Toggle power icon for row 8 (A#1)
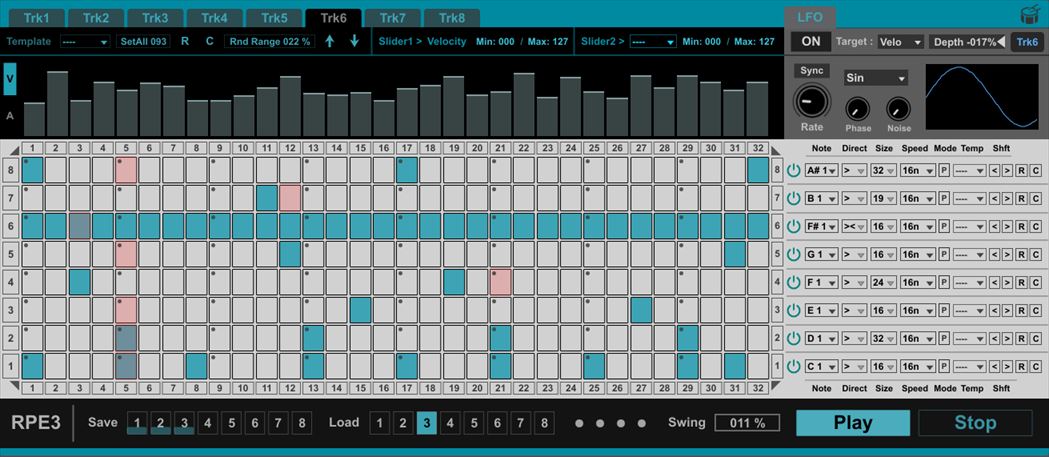This screenshot has width=1049, height=457. pyautogui.click(x=794, y=171)
